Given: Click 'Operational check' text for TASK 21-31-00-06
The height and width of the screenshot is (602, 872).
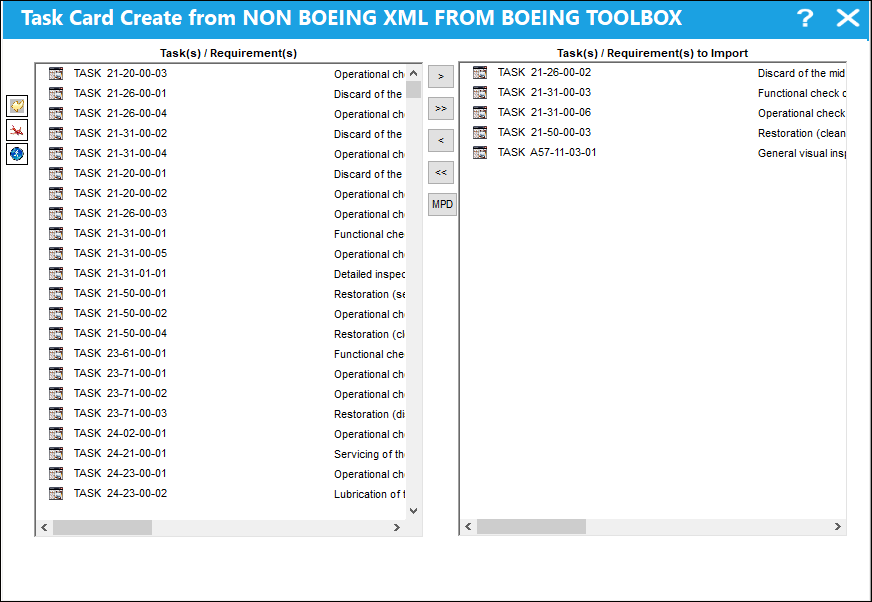Looking at the screenshot, I should click(x=801, y=114).
